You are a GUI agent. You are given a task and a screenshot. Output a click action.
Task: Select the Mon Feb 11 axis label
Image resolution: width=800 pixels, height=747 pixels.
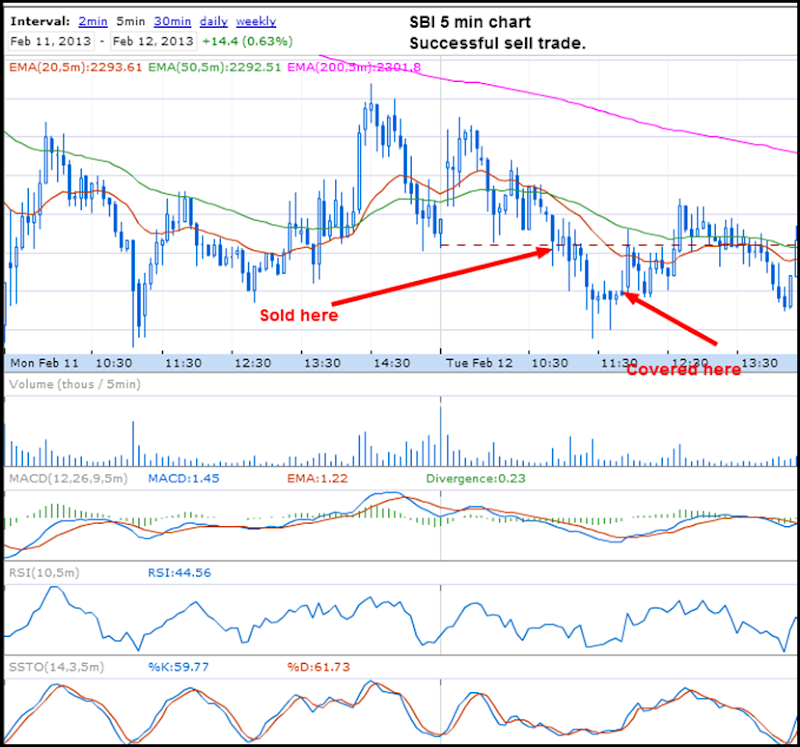(x=45, y=363)
